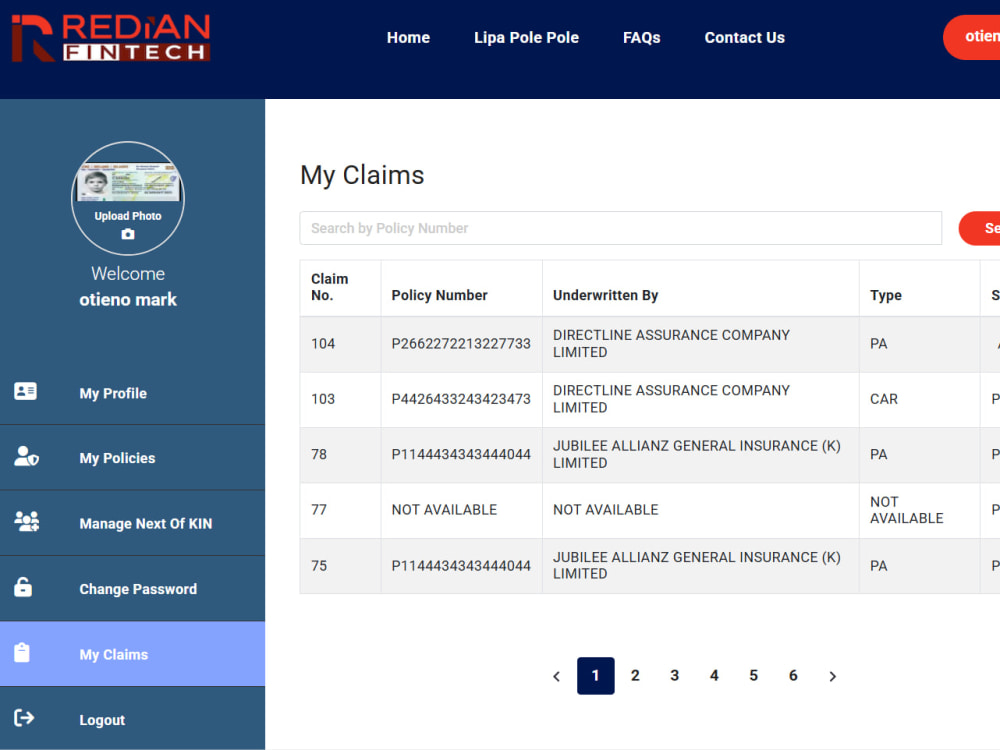Click the red Search button
Image resolution: width=1000 pixels, height=750 pixels.
point(980,228)
